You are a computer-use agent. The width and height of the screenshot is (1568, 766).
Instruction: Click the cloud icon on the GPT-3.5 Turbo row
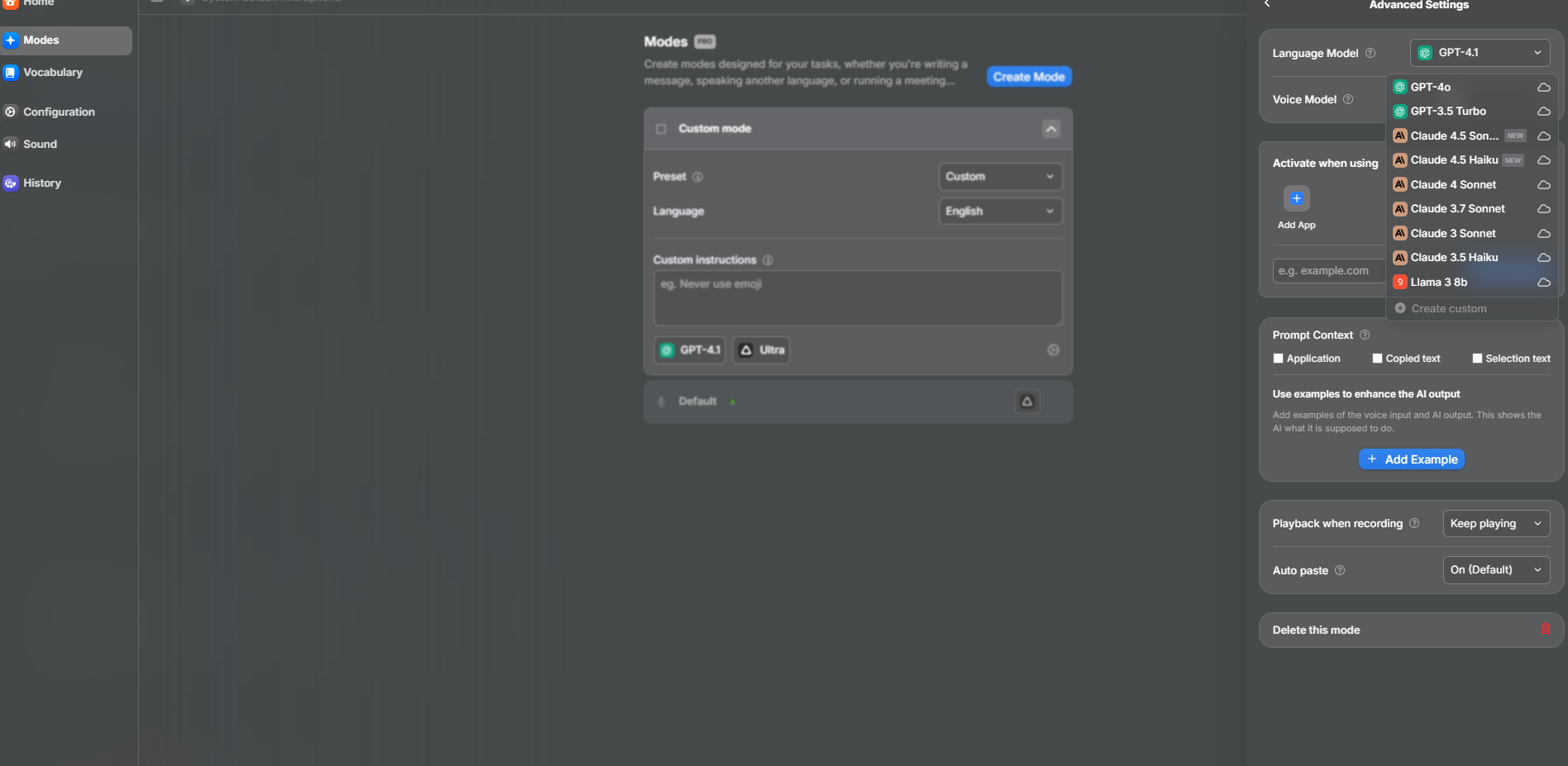coord(1543,111)
